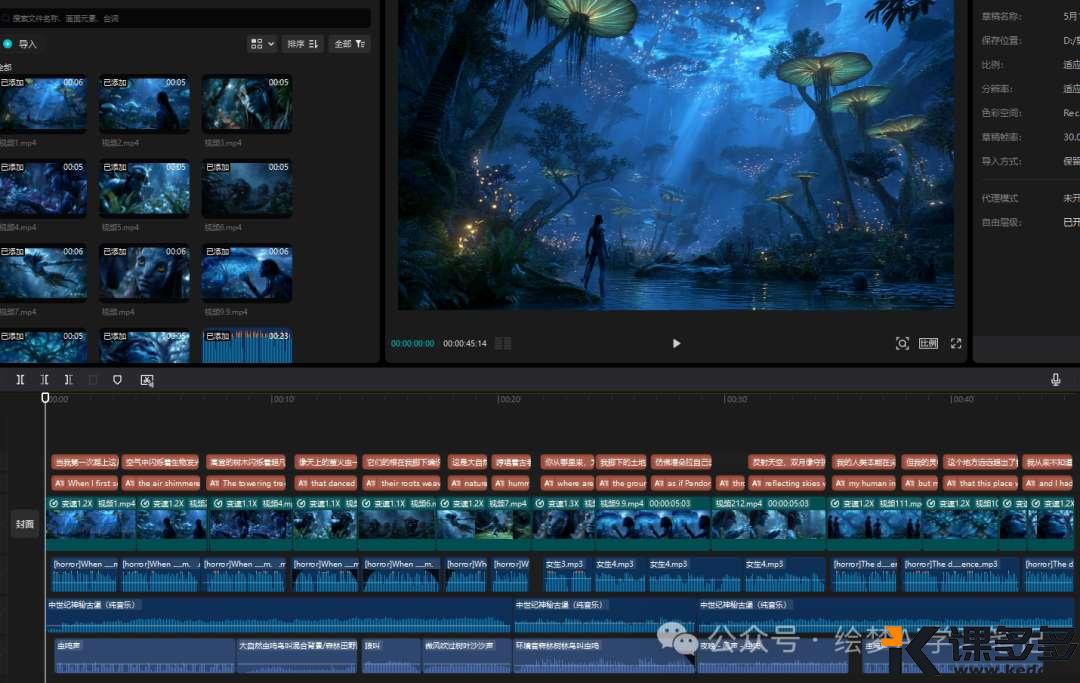
Task: Click the 00:00:00:00 current timecode
Action: coord(413,343)
